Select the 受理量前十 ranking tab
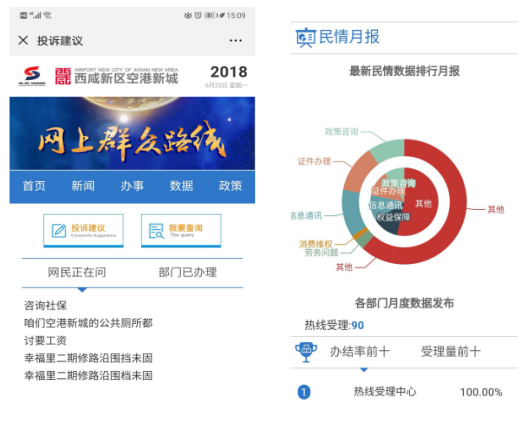 coord(451,352)
